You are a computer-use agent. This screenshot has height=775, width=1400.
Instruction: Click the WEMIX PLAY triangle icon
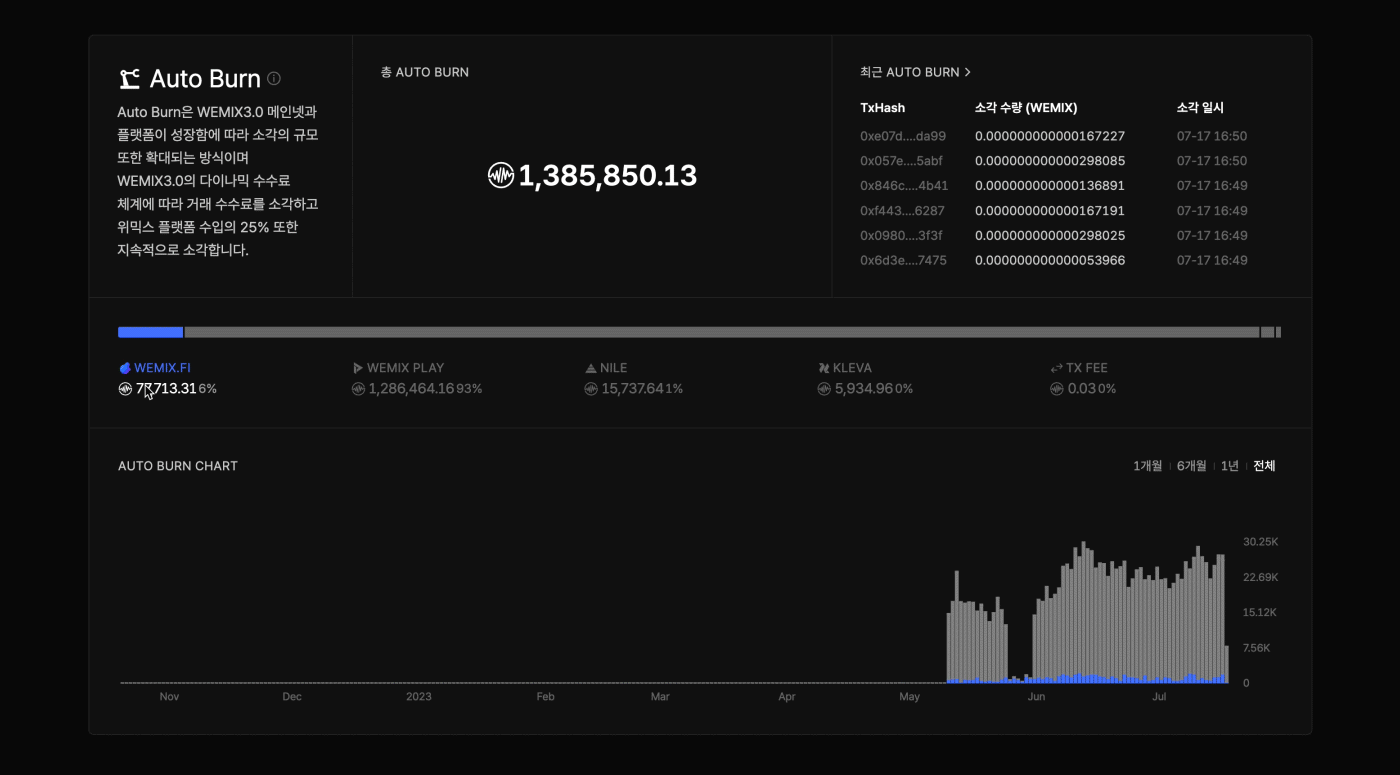tap(358, 368)
